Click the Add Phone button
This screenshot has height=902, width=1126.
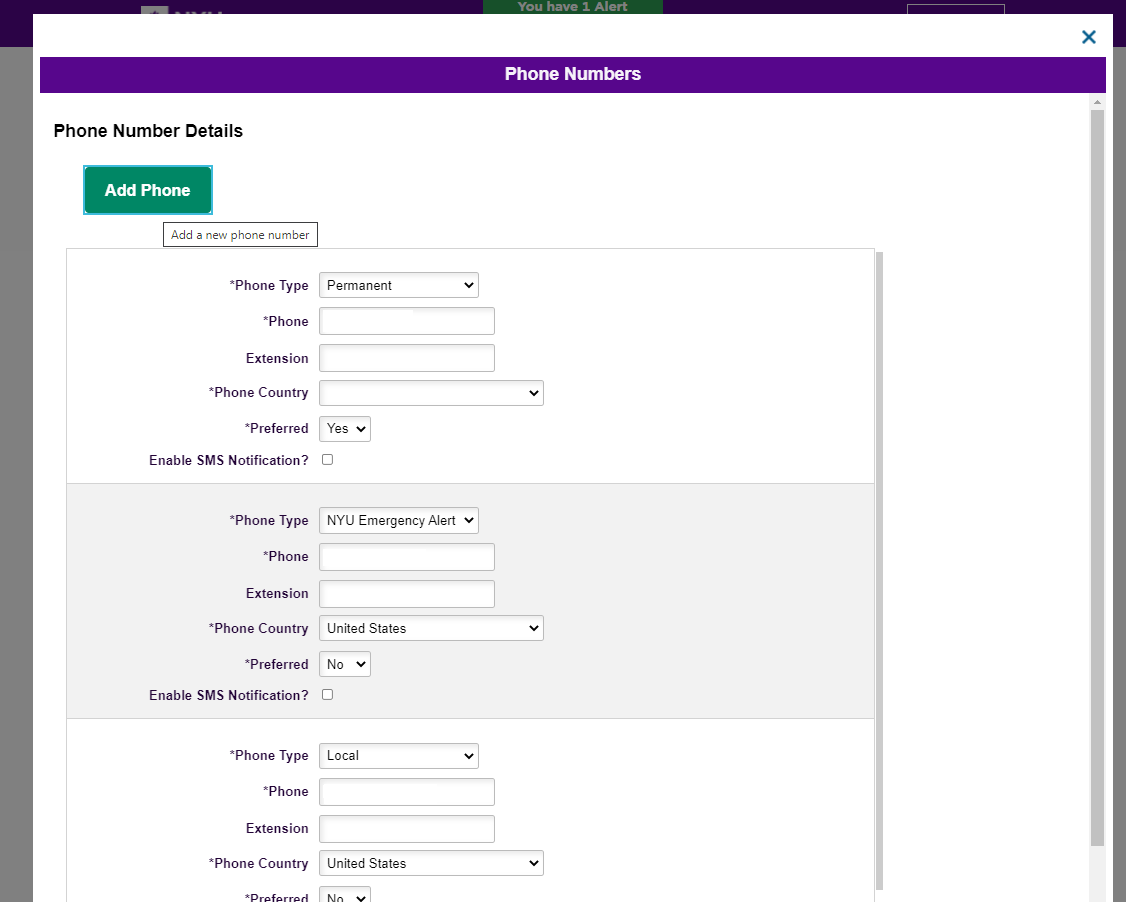[x=148, y=190]
